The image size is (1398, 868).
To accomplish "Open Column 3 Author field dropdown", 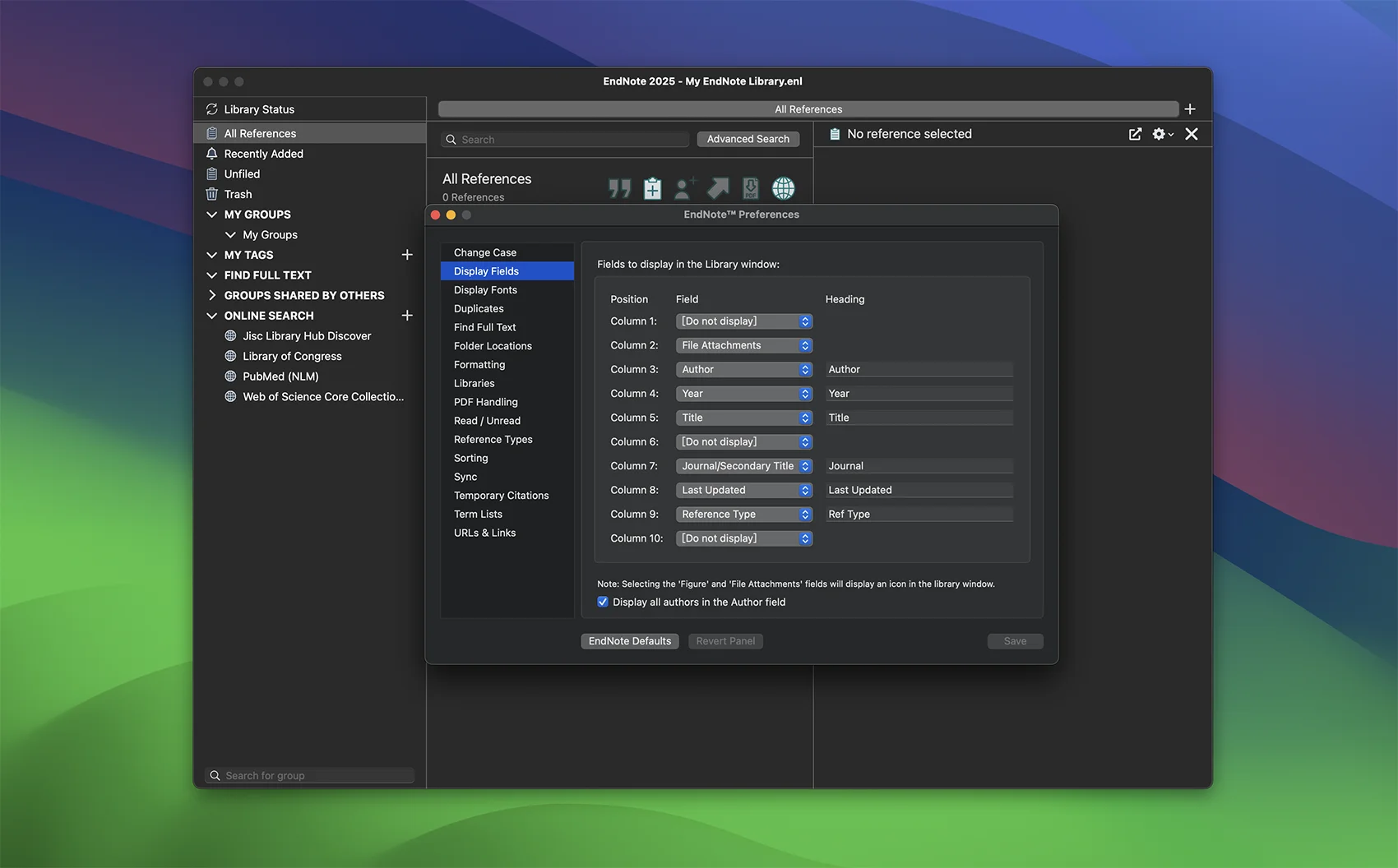I will tap(744, 370).
